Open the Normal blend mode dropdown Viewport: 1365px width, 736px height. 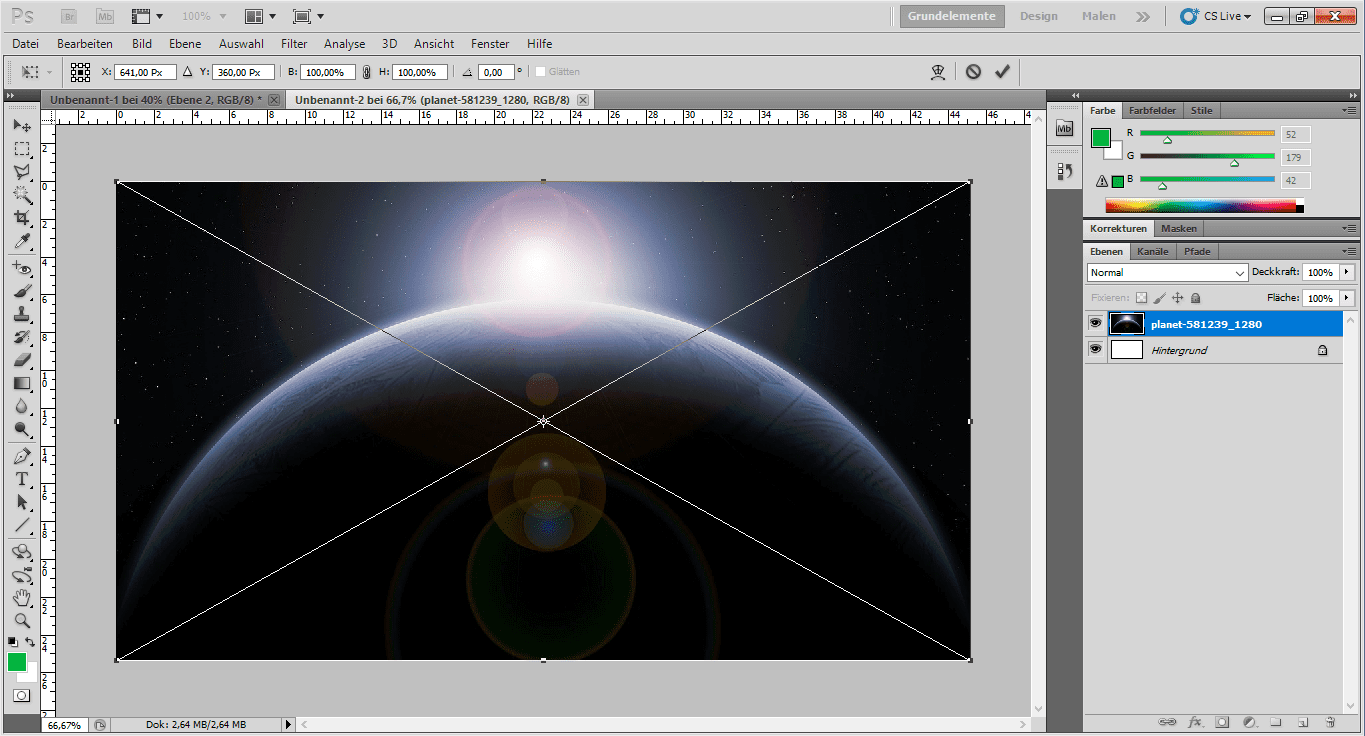coord(1167,272)
